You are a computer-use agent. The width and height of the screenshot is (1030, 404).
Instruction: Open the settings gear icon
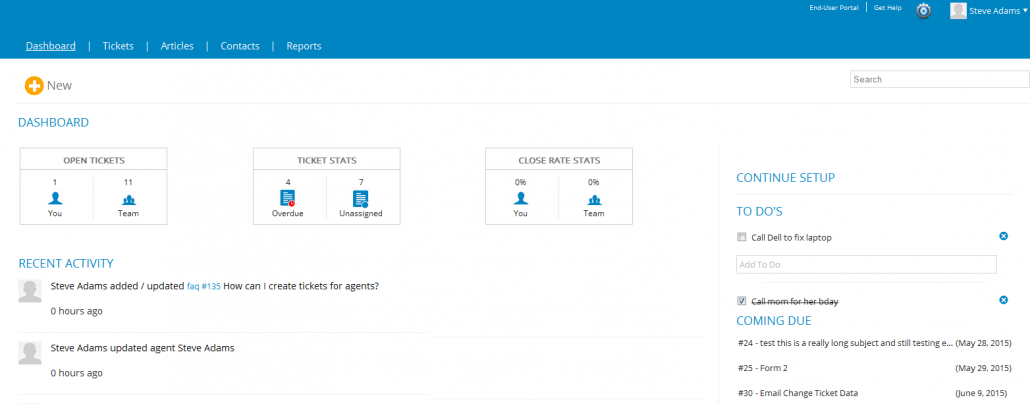click(924, 11)
